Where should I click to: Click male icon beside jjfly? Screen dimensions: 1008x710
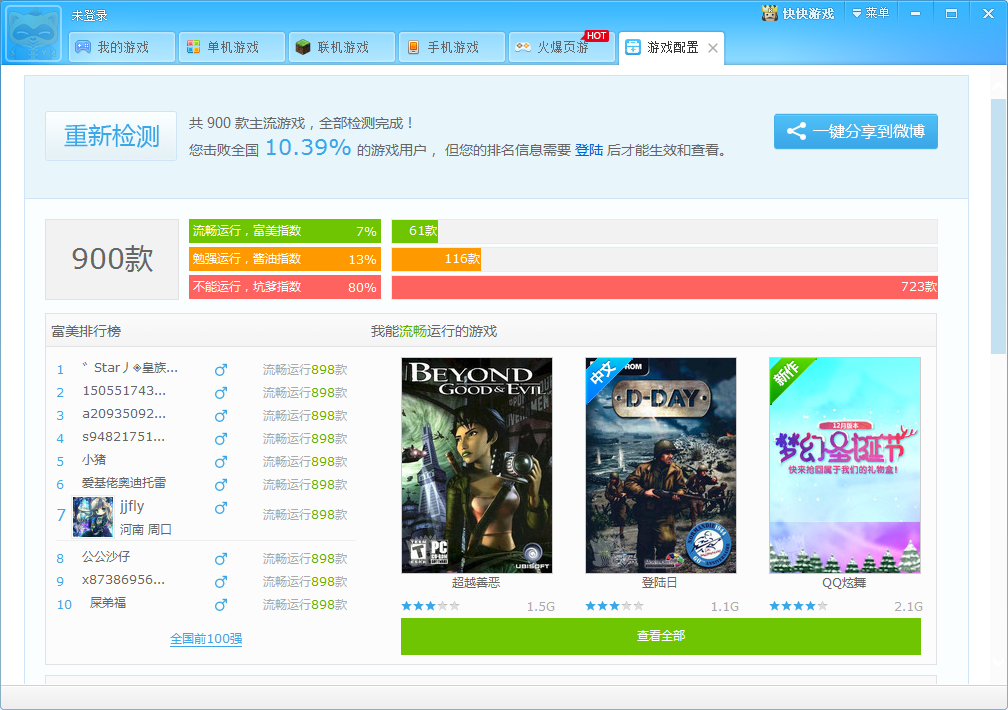pyautogui.click(x=220, y=507)
